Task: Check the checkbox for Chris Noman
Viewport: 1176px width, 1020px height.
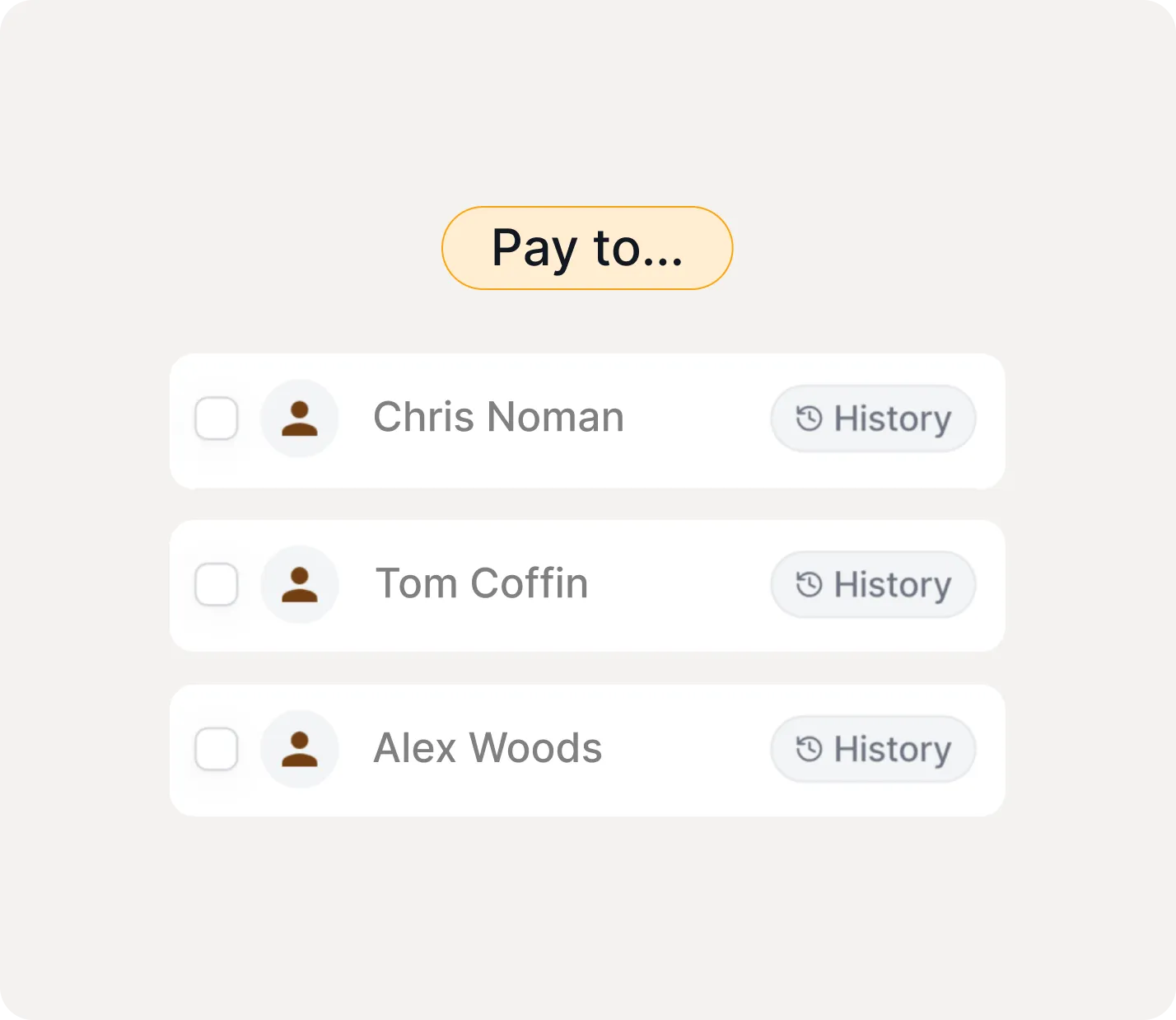Action: tap(216, 419)
